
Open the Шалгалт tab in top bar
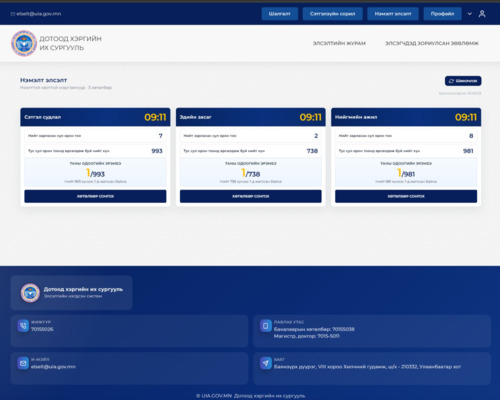pos(279,14)
